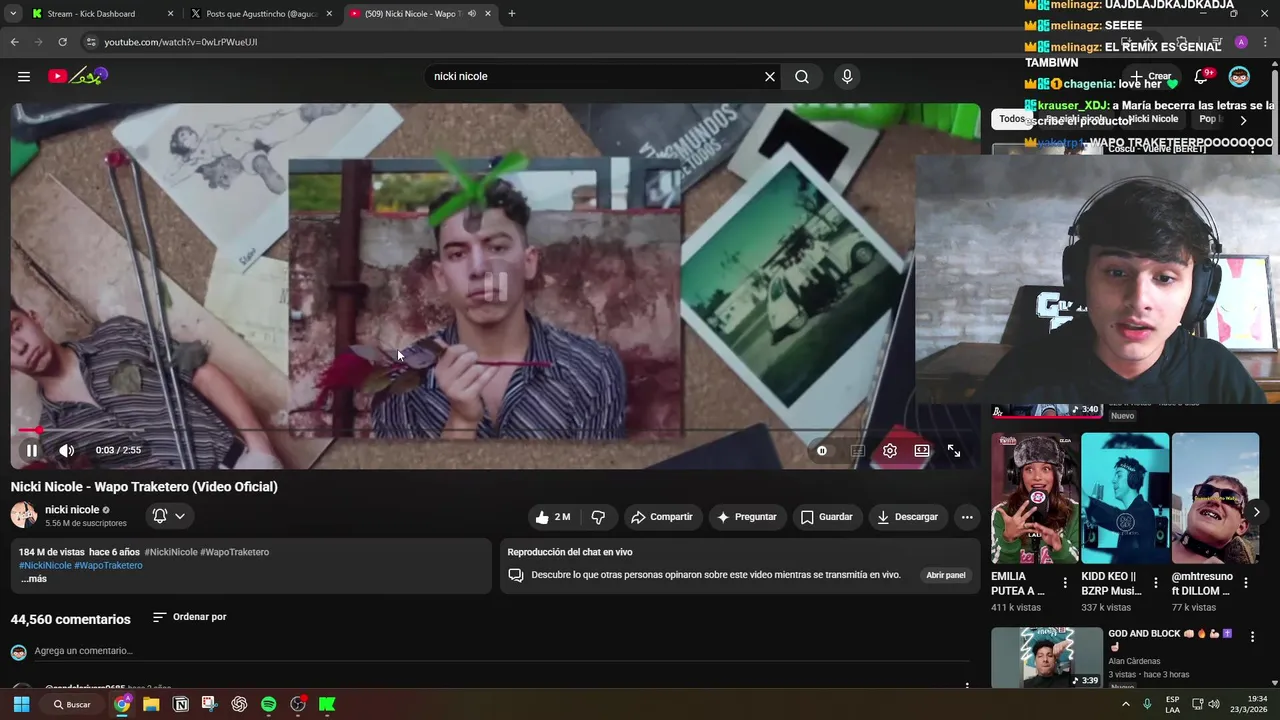The height and width of the screenshot is (720, 1280).
Task: Open the #WapoTraketero hashtag link
Action: [108, 565]
